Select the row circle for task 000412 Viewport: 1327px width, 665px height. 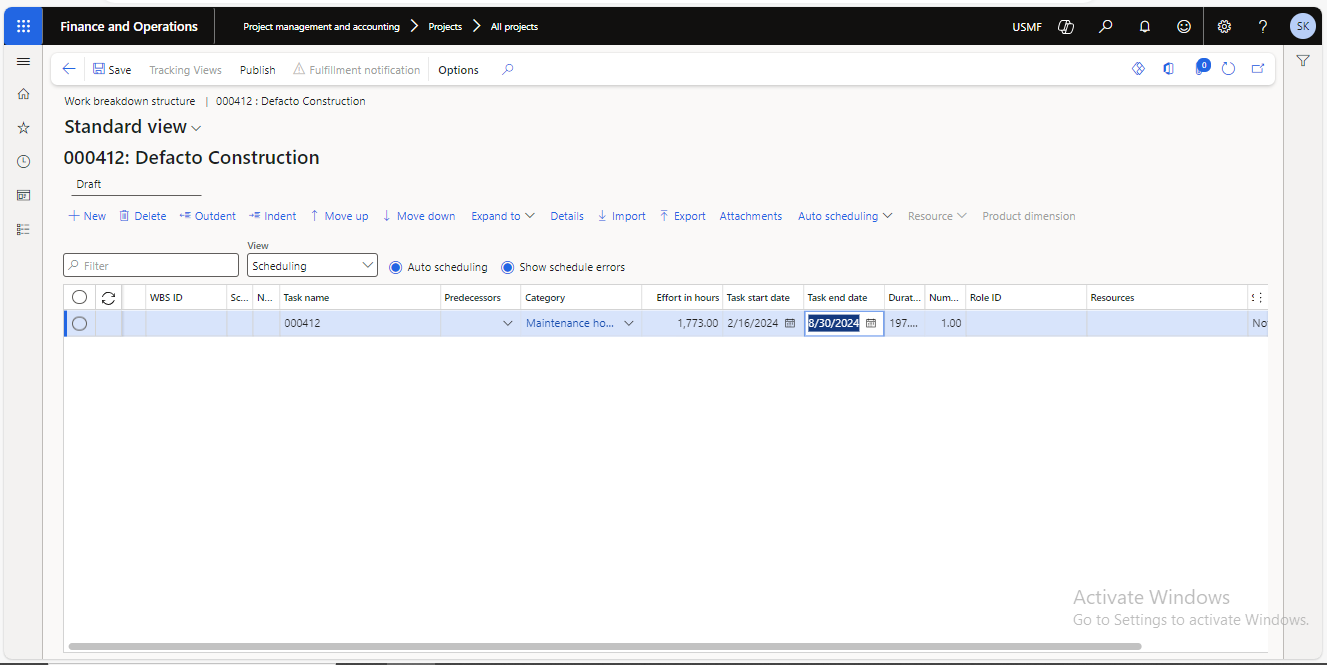(79, 323)
